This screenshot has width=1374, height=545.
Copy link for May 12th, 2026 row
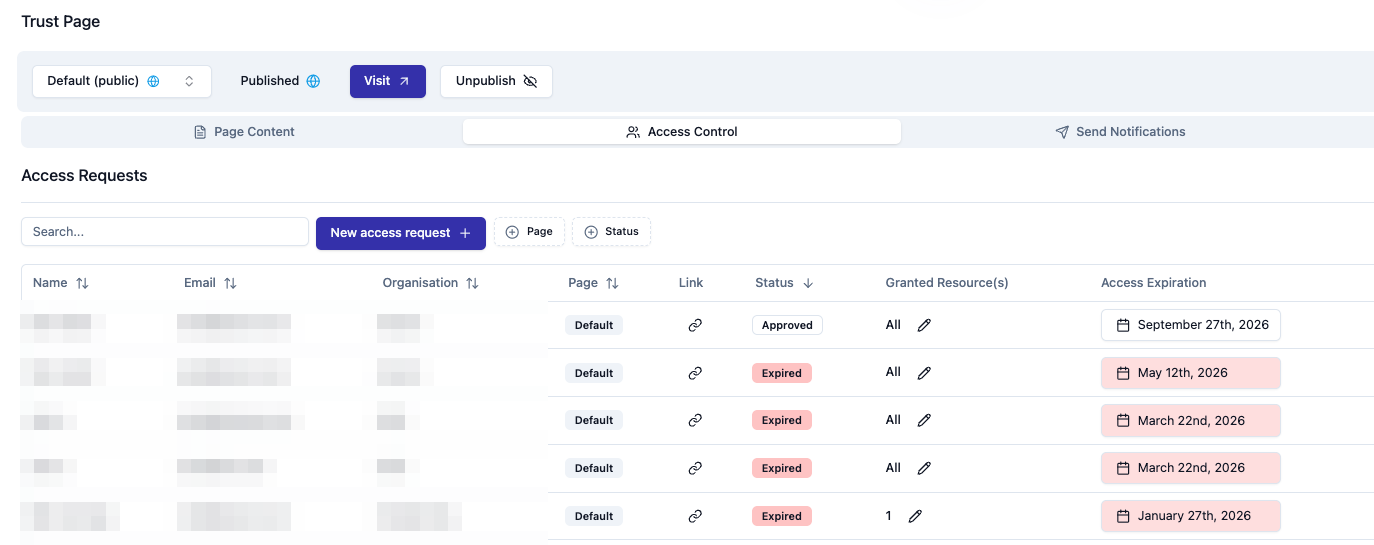pos(695,373)
